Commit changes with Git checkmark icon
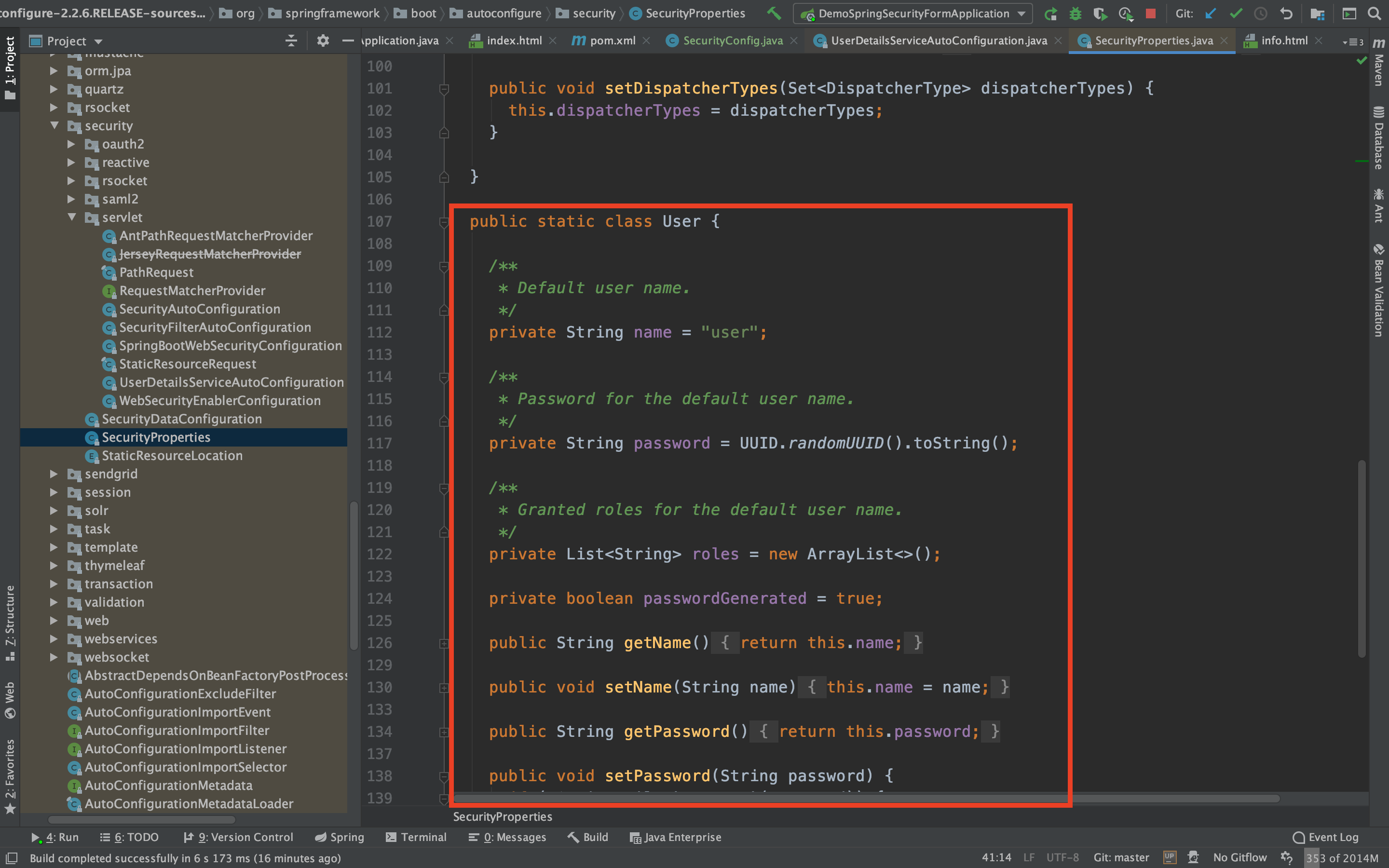The width and height of the screenshot is (1389, 868). [x=1236, y=14]
